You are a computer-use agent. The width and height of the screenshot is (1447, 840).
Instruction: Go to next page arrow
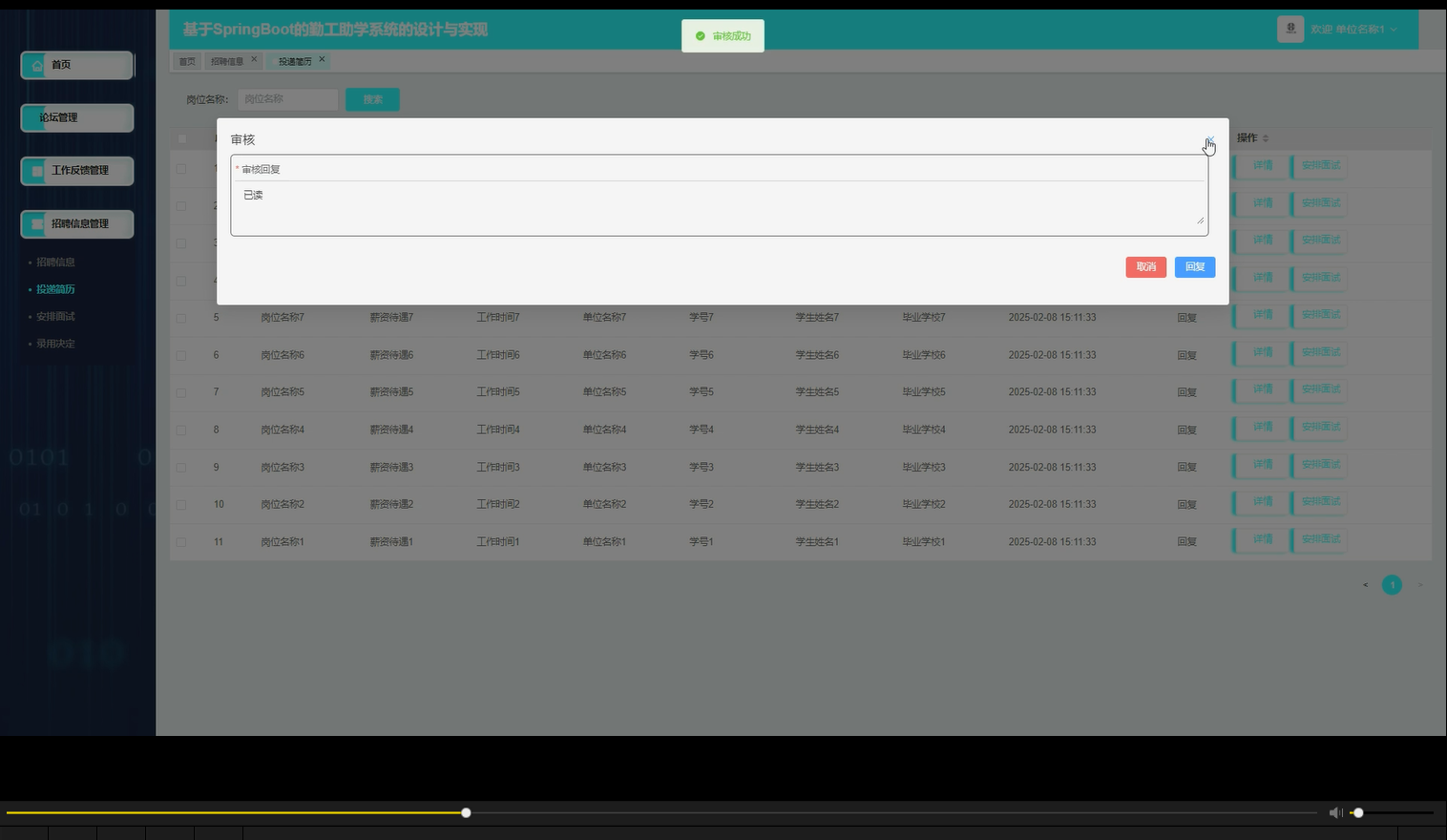coord(1419,585)
